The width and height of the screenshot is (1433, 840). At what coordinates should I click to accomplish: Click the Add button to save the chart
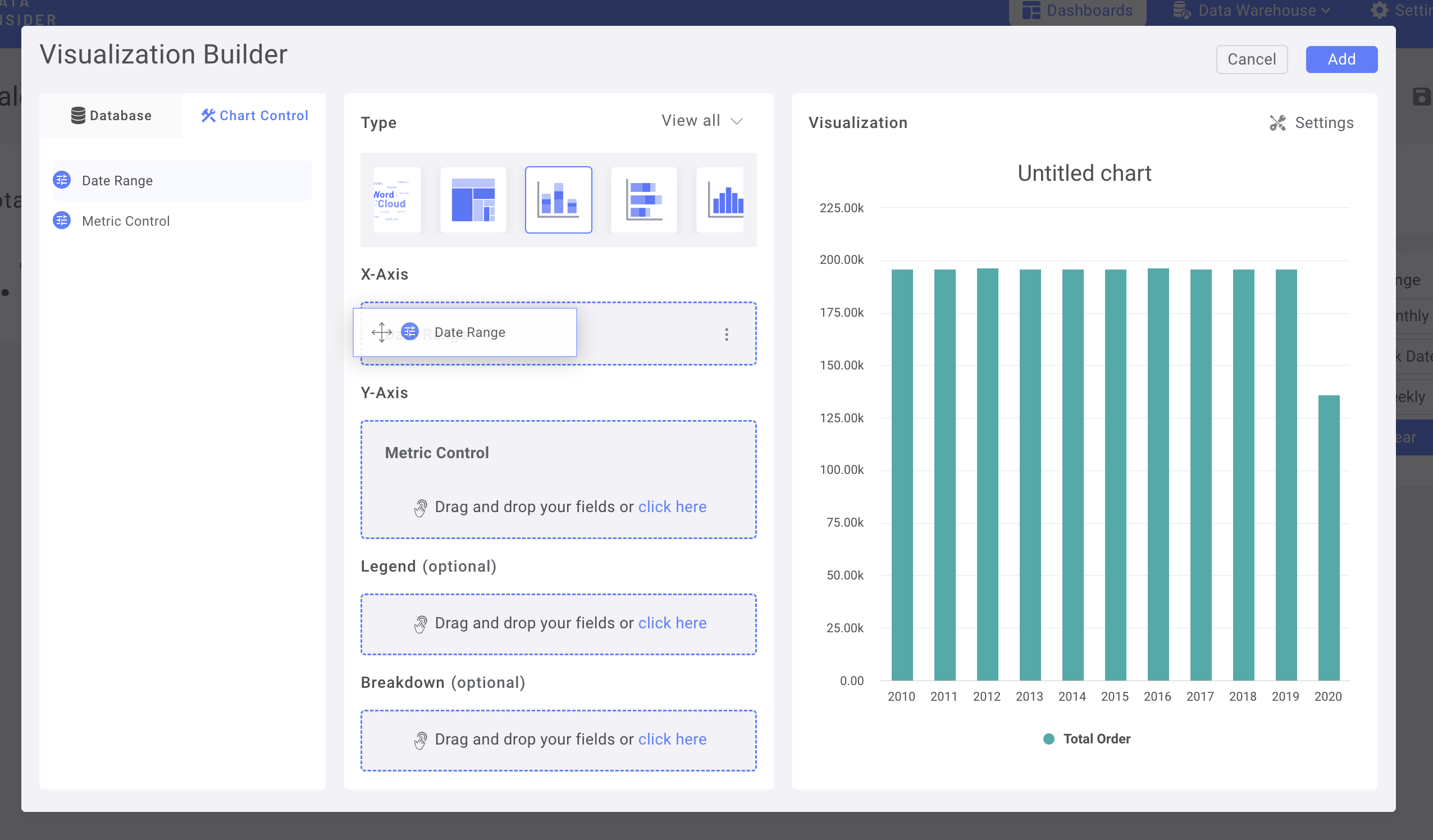coord(1341,58)
